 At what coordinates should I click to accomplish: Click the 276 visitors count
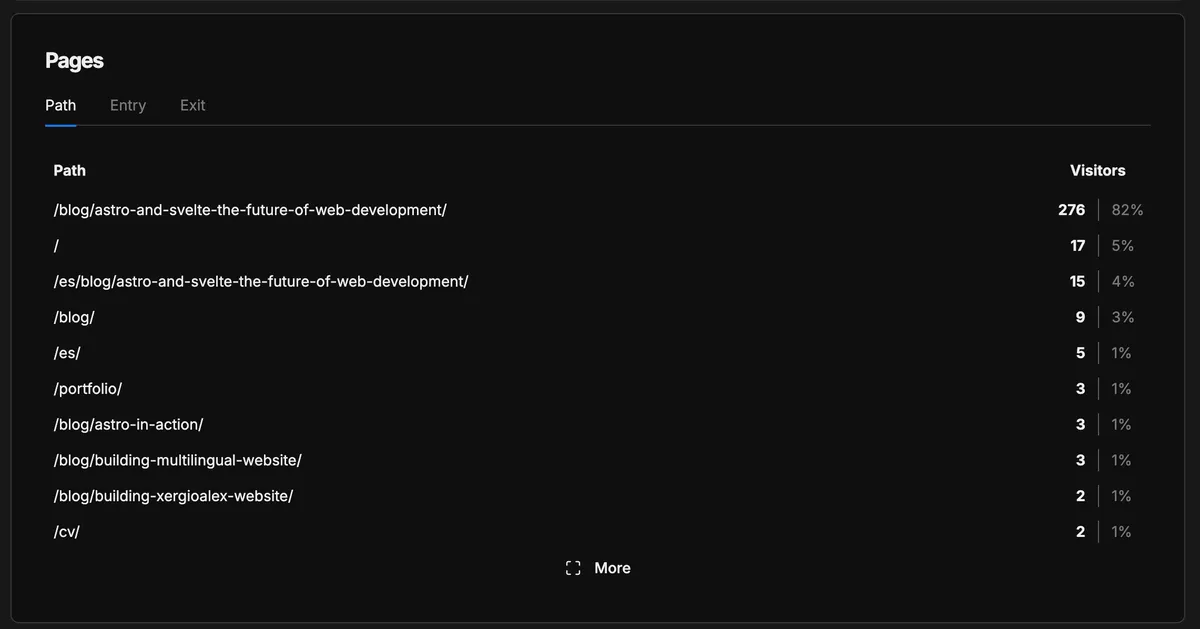1071,210
